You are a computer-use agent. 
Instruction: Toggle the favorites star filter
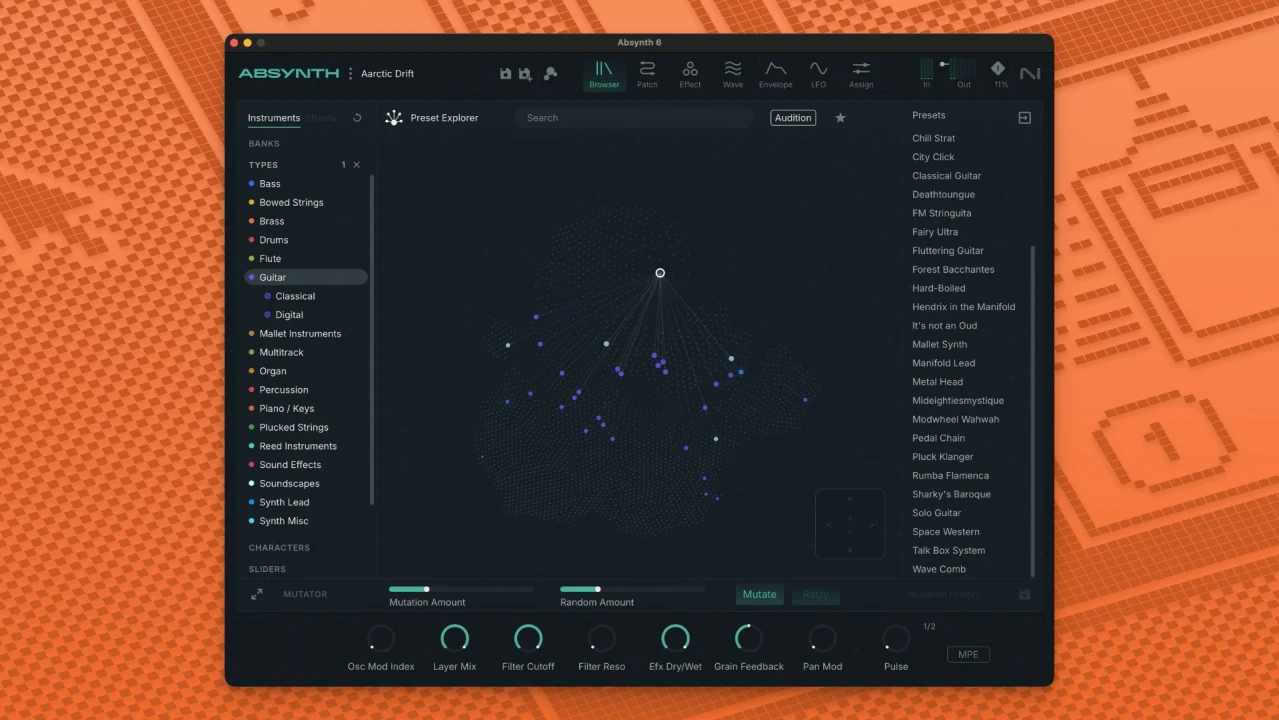(x=840, y=118)
